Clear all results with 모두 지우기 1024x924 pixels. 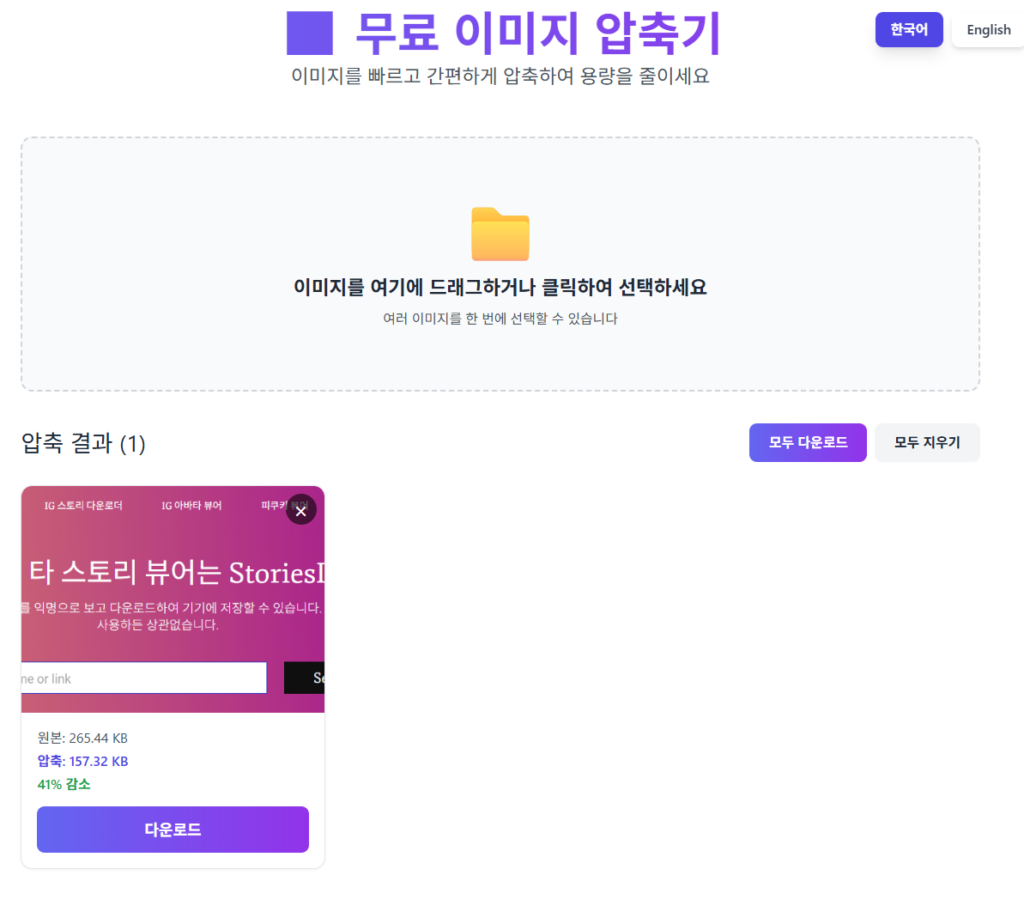pos(927,442)
